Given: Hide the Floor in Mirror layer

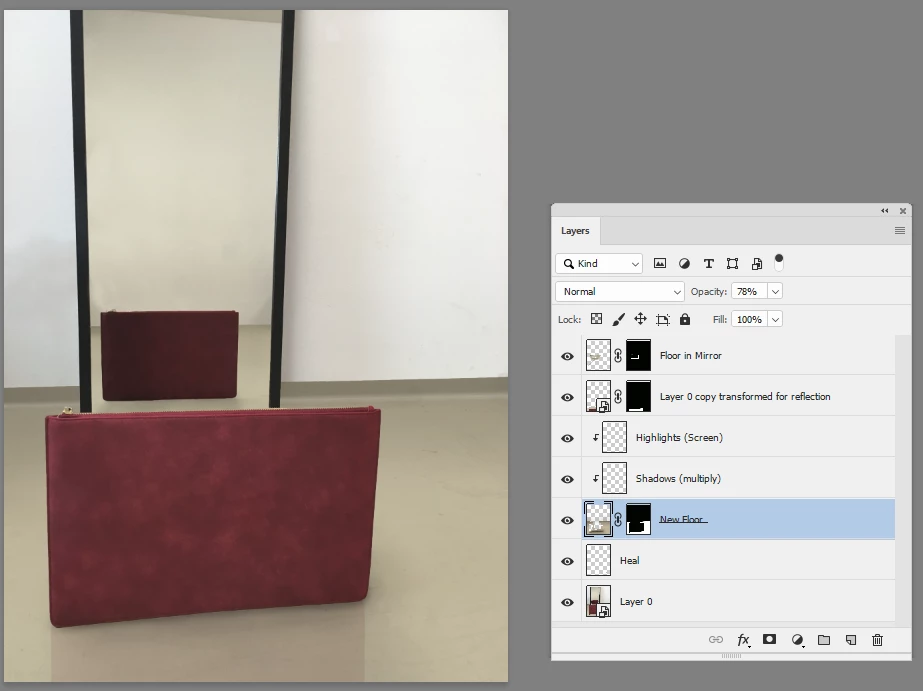Looking at the screenshot, I should pos(567,356).
